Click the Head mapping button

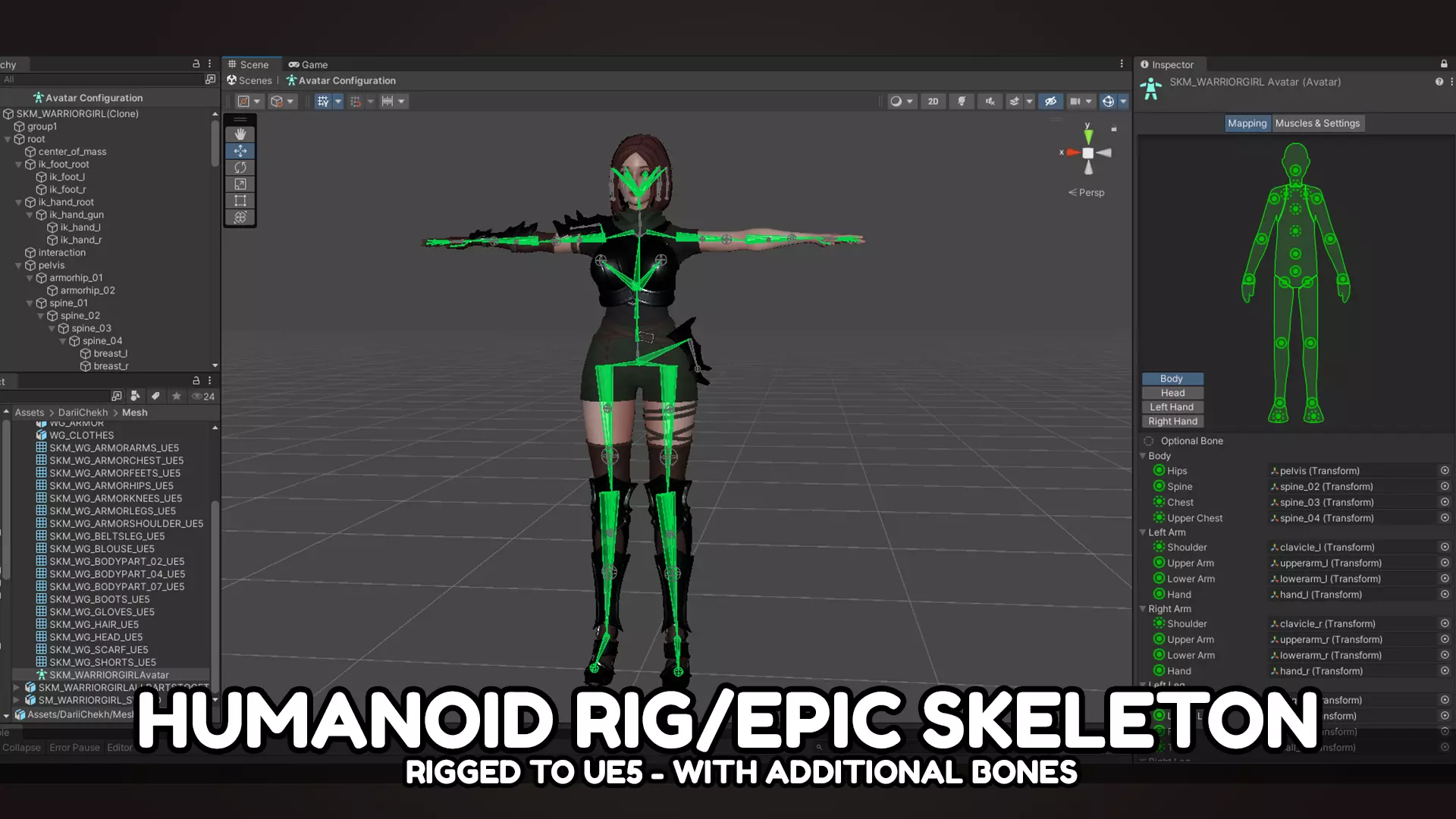click(x=1172, y=393)
